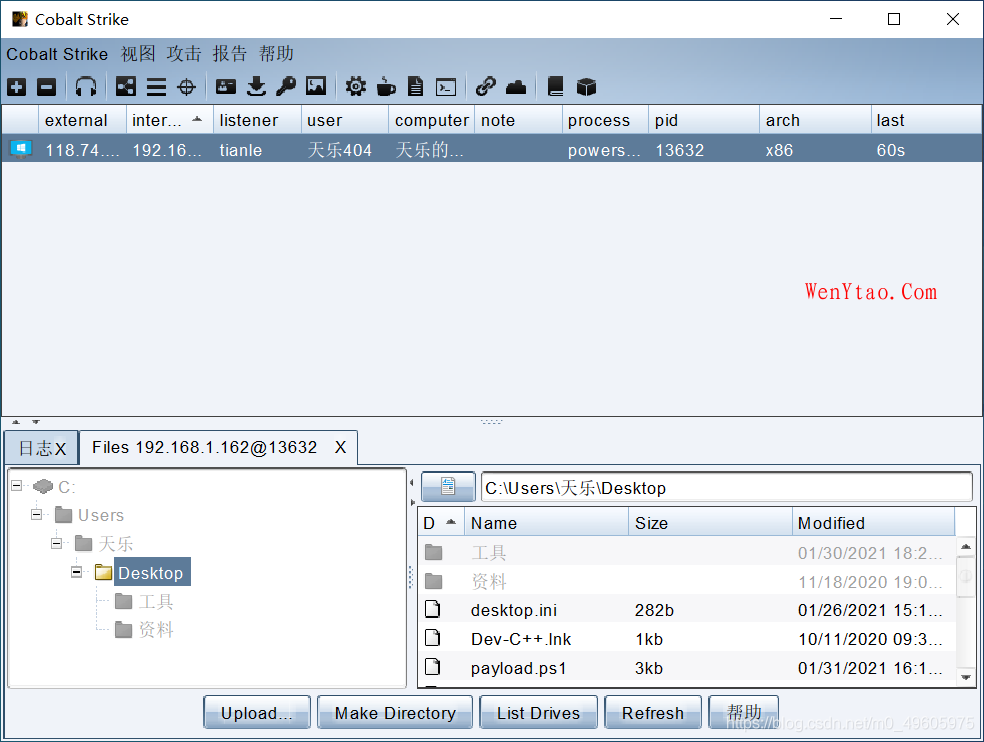Screen dimensions: 984x742
Task: Open the Cobalt Strike menu
Action: coord(57,54)
